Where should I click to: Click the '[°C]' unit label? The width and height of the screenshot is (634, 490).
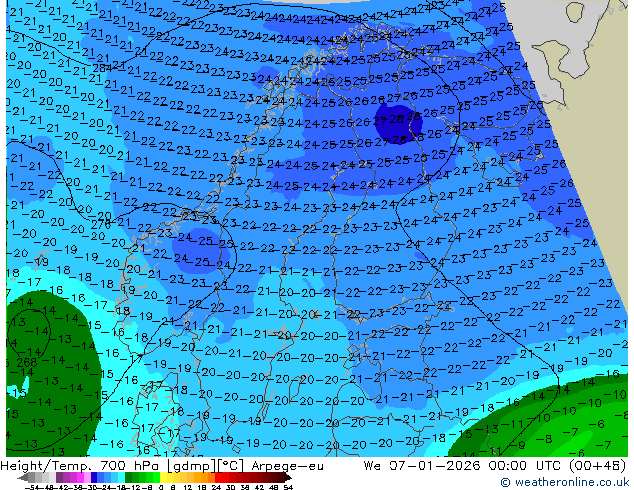[x=230, y=466]
